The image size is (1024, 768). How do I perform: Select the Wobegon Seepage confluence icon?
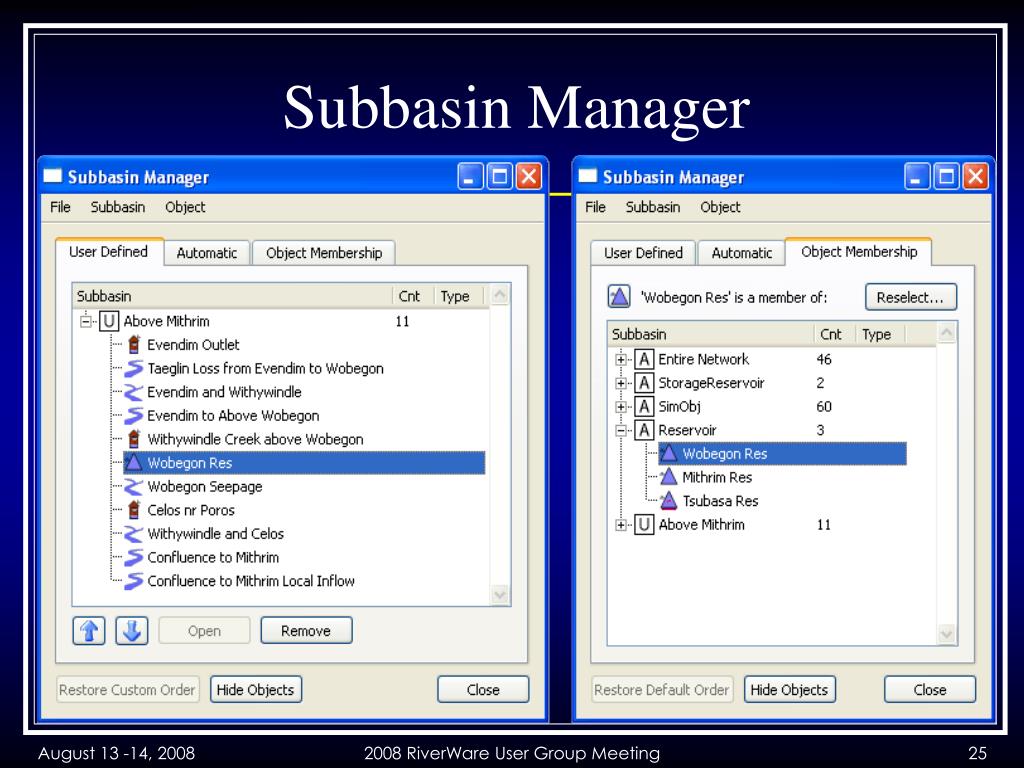coord(134,487)
